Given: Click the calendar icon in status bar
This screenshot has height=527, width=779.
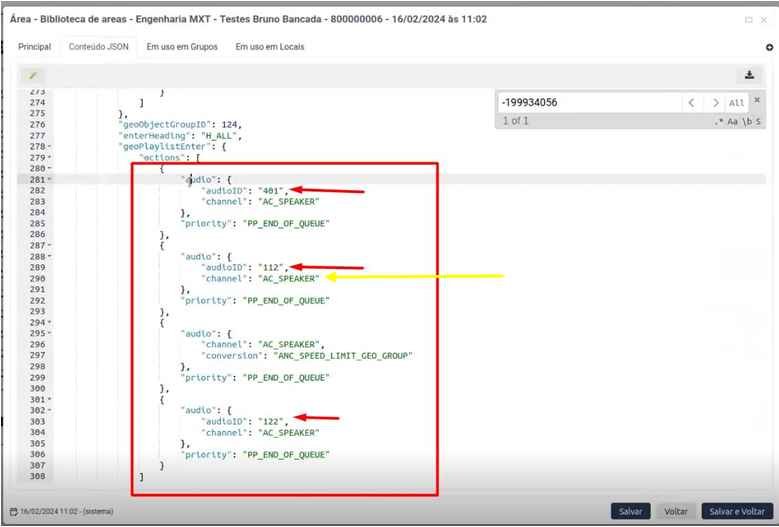Looking at the screenshot, I should pos(14,511).
